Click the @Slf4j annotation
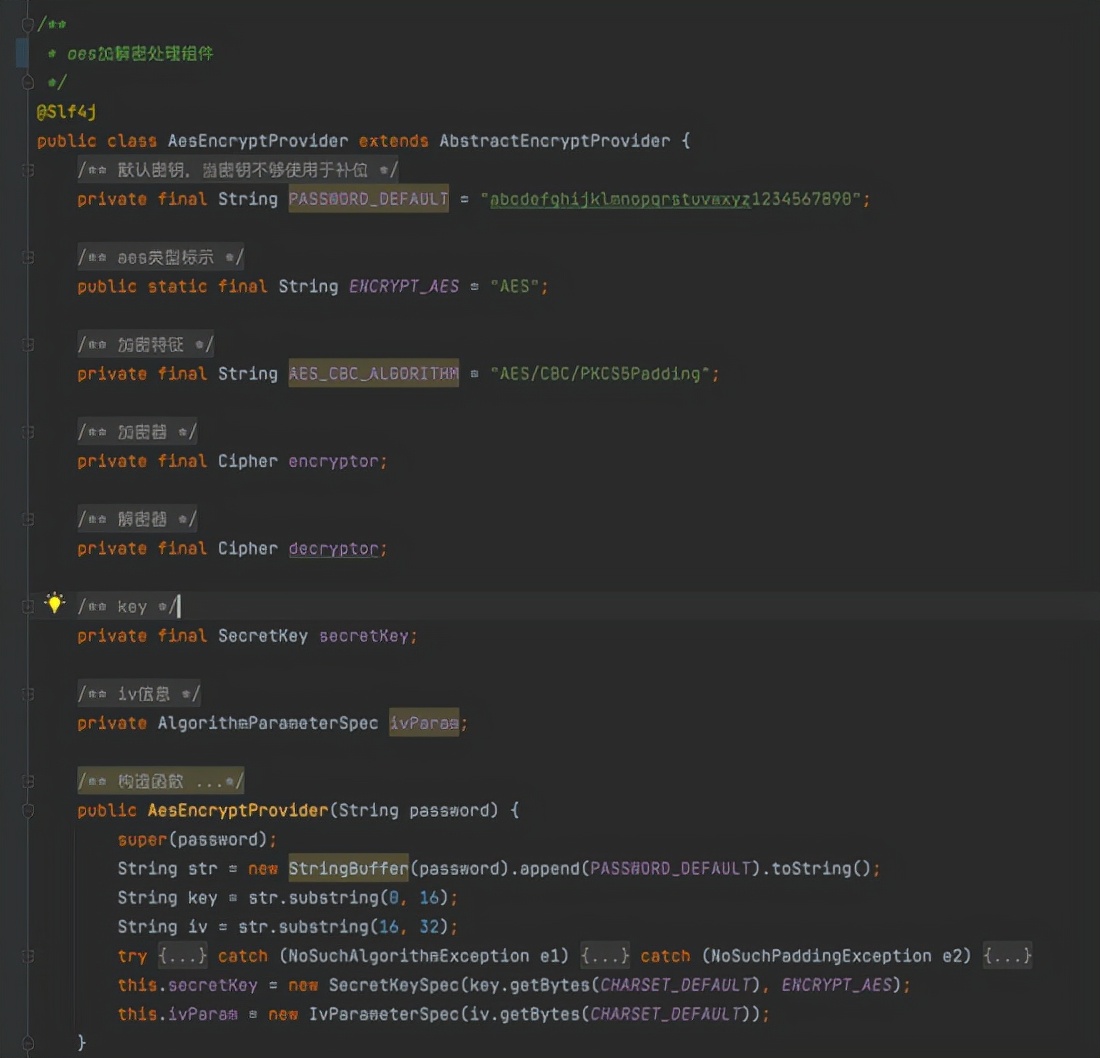 tap(66, 112)
